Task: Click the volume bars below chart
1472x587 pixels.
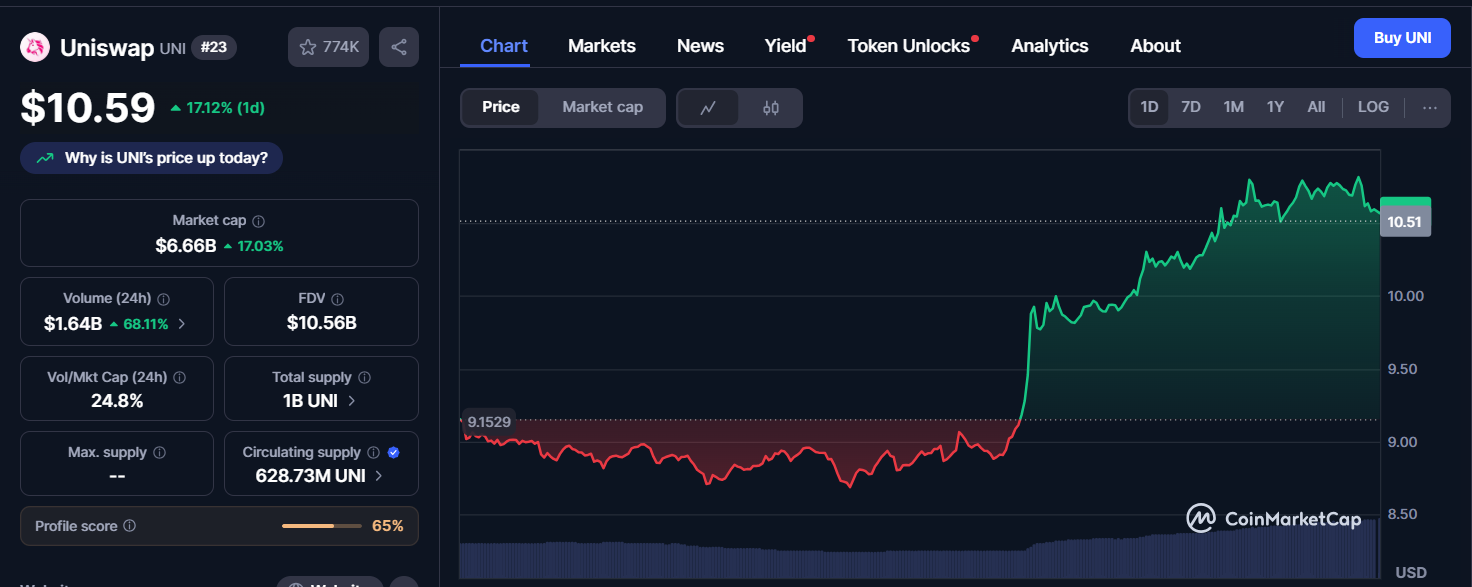Action: click(x=919, y=548)
